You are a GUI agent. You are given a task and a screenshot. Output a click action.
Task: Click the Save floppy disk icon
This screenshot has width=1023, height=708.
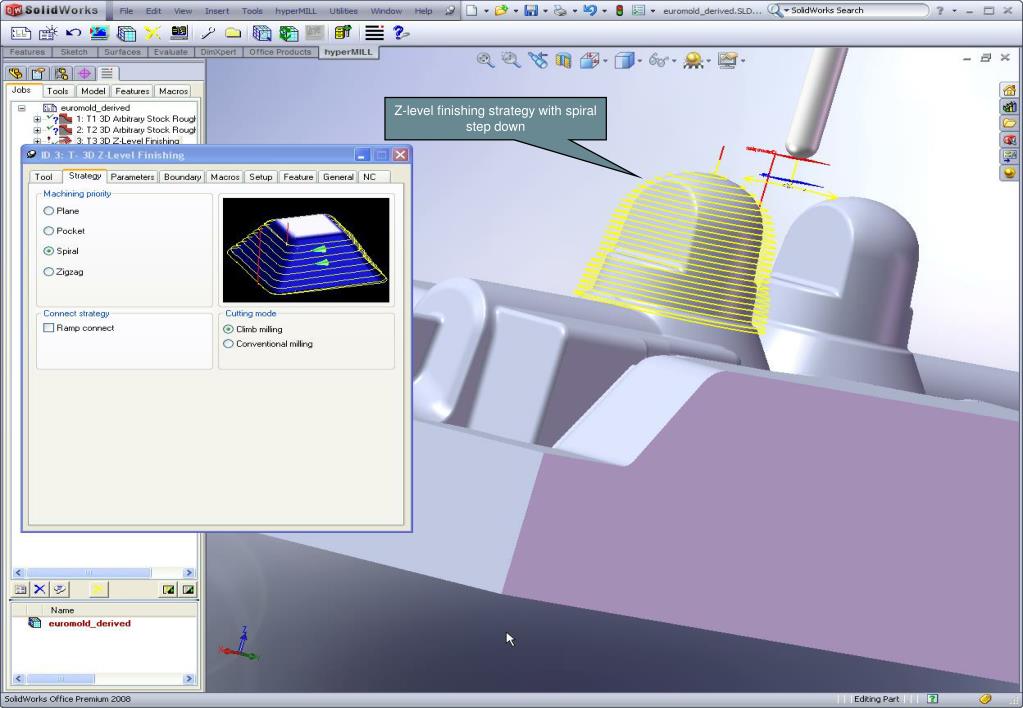click(531, 10)
